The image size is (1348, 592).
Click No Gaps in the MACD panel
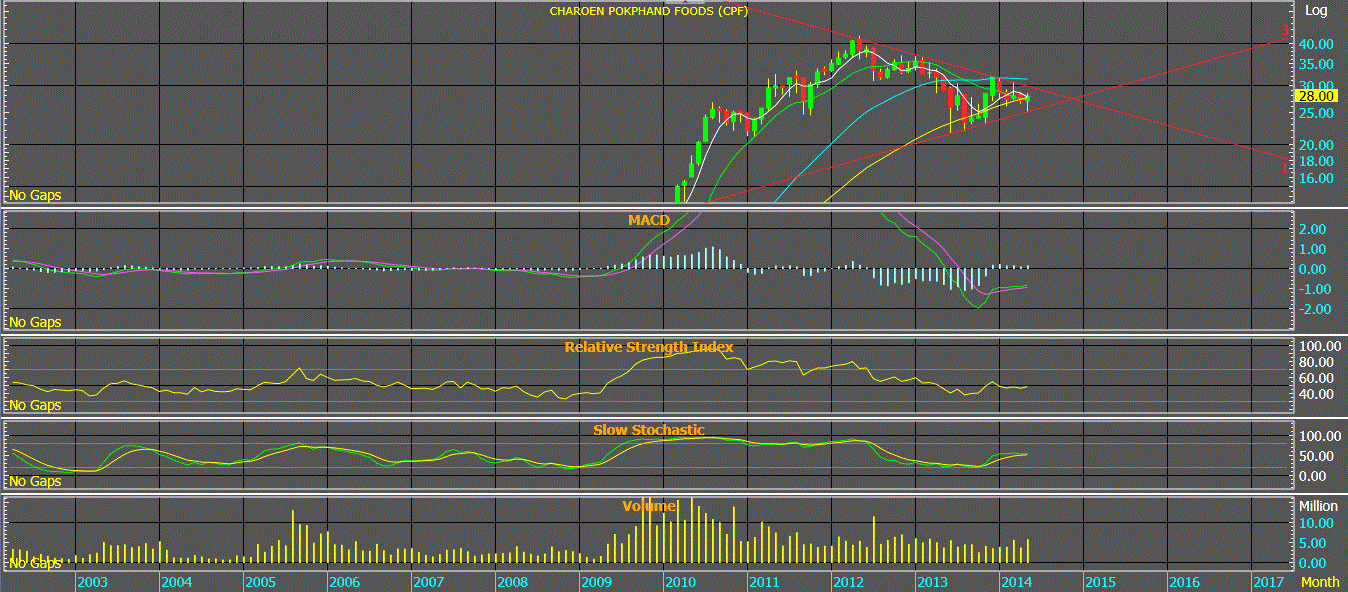[x=35, y=323]
